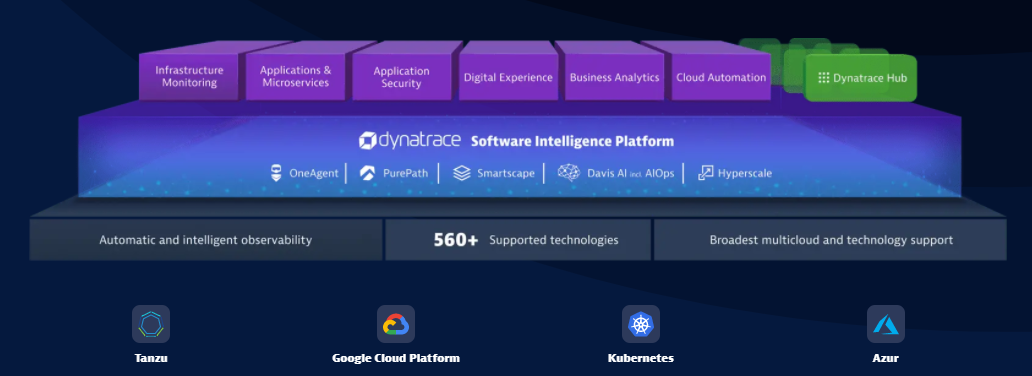The image size is (1032, 376).
Task: Click the Kubernetes caption
Action: (x=641, y=358)
